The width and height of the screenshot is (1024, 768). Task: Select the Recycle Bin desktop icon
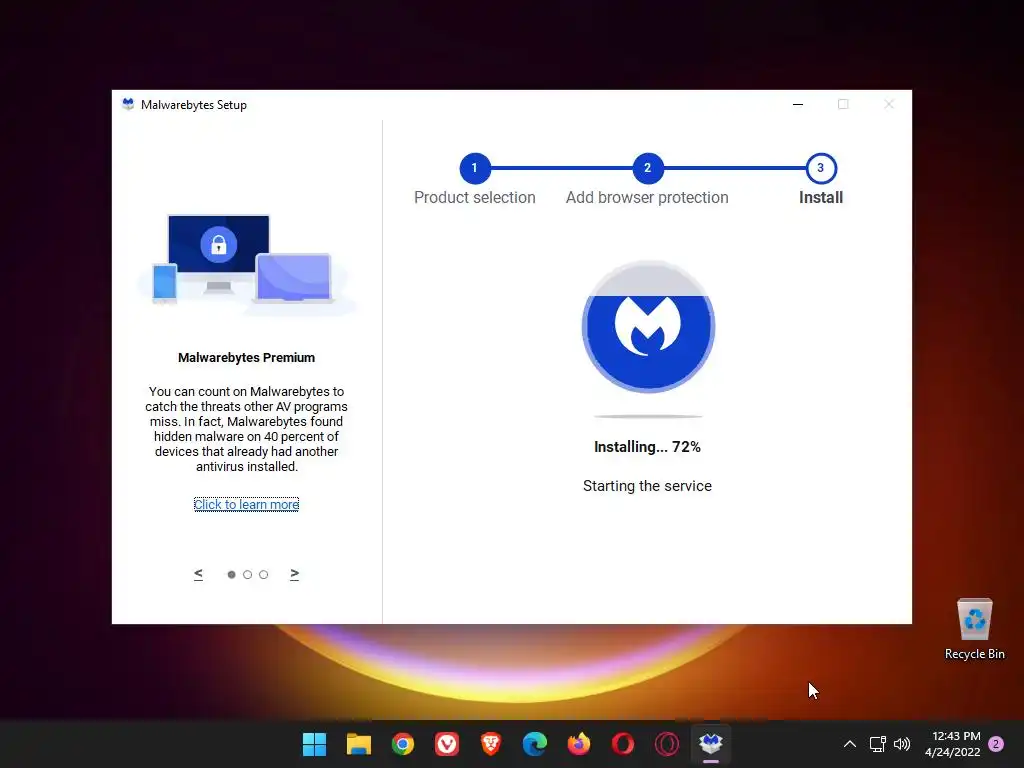[974, 630]
